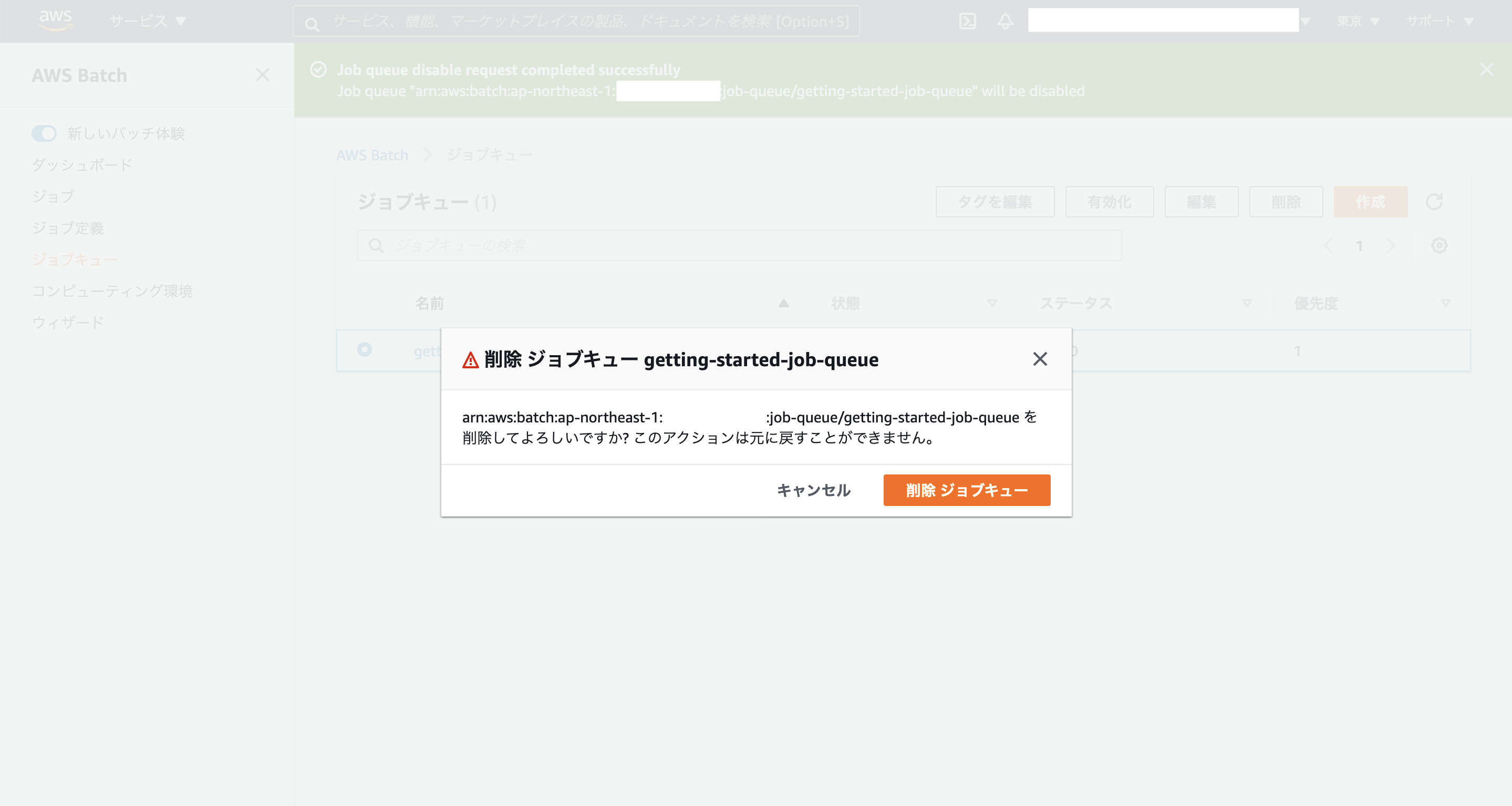1512x806 pixels.
Task: Refresh the job queue list
Action: click(x=1434, y=202)
